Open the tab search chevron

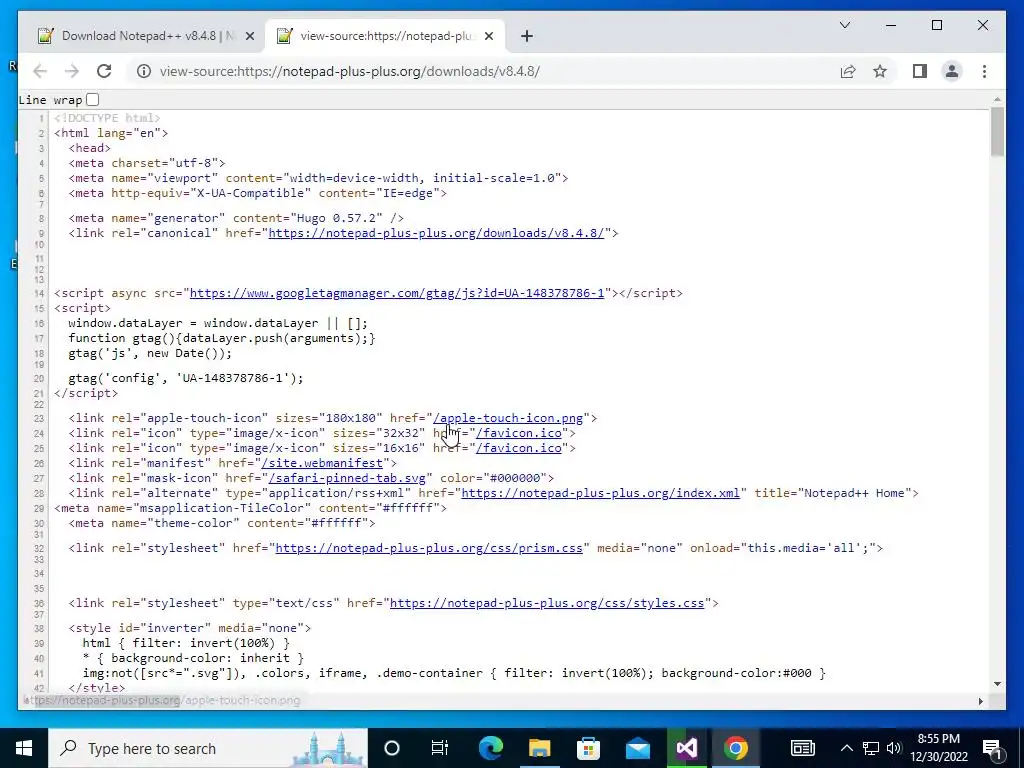(x=844, y=25)
